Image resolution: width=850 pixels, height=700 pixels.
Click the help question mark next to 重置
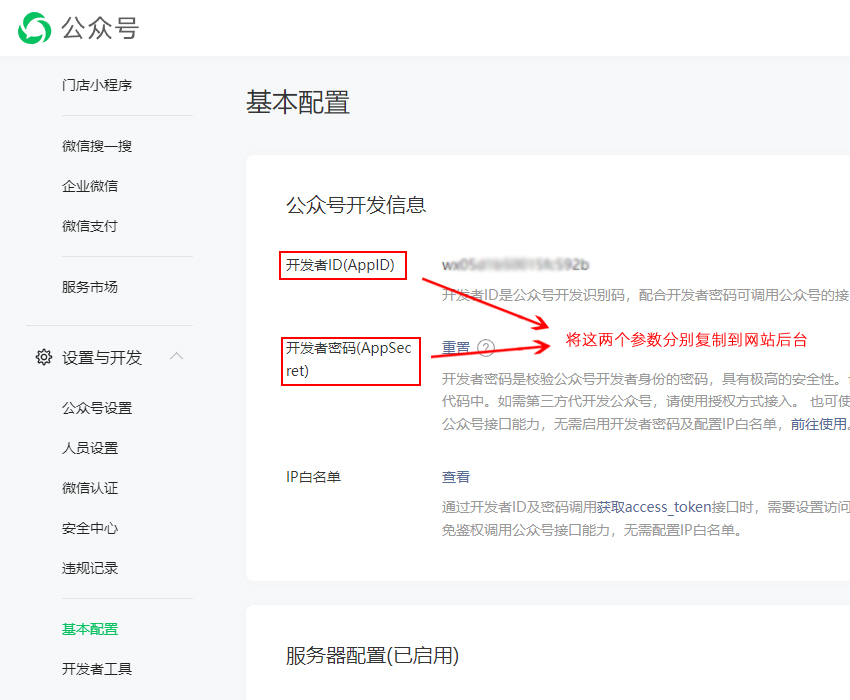tap(486, 348)
